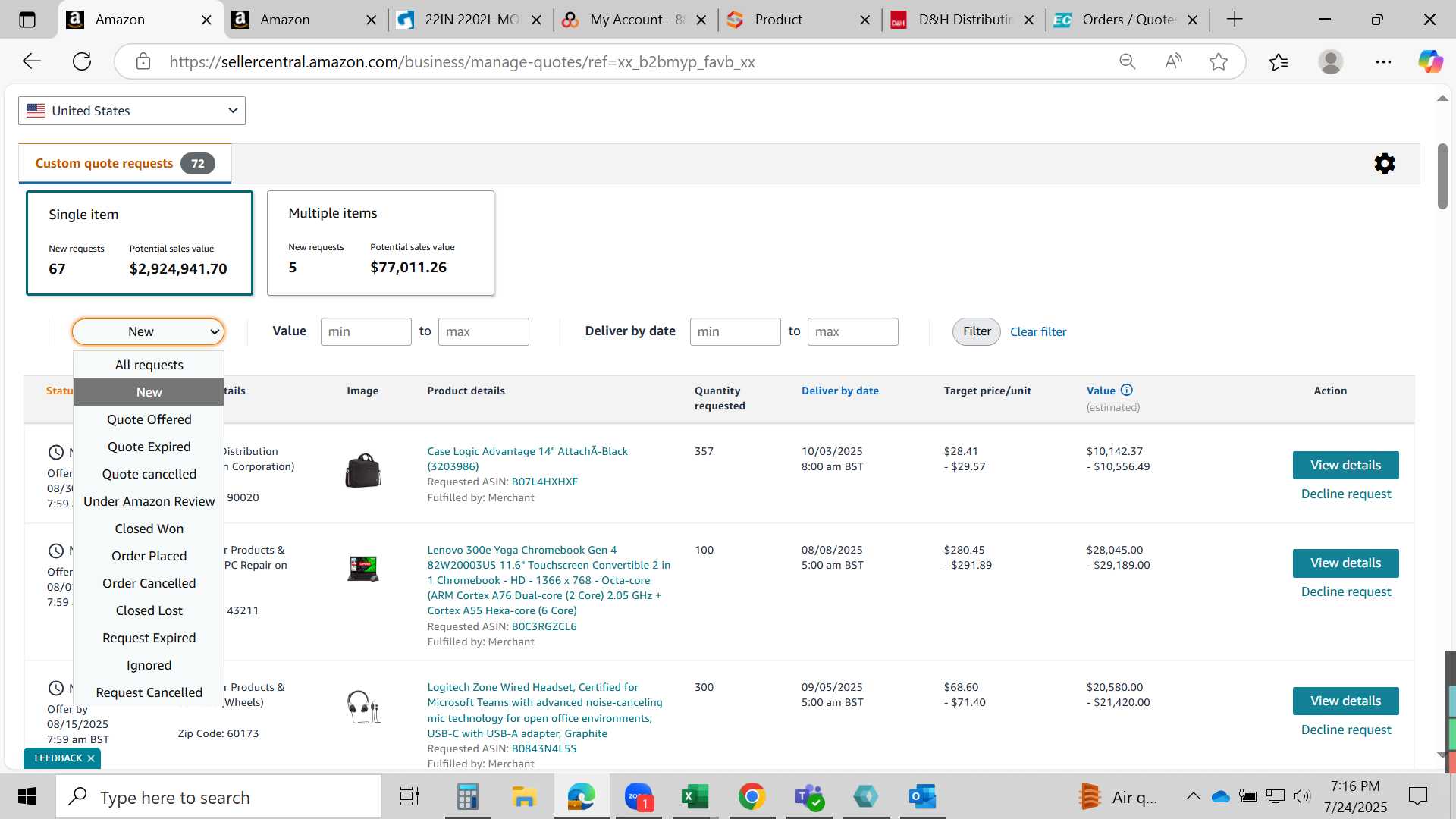Pick Closed Won status option
This screenshot has width=1456, height=819.
tap(149, 529)
